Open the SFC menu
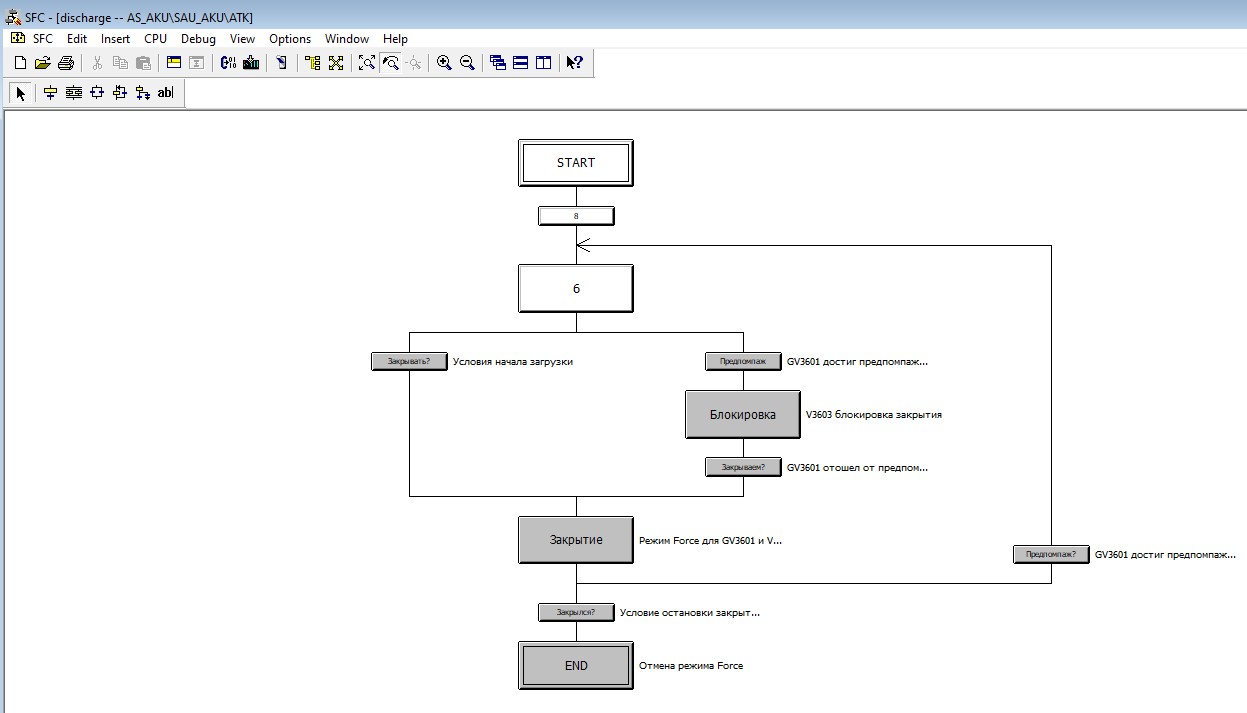This screenshot has width=1247, height=713. (43, 39)
